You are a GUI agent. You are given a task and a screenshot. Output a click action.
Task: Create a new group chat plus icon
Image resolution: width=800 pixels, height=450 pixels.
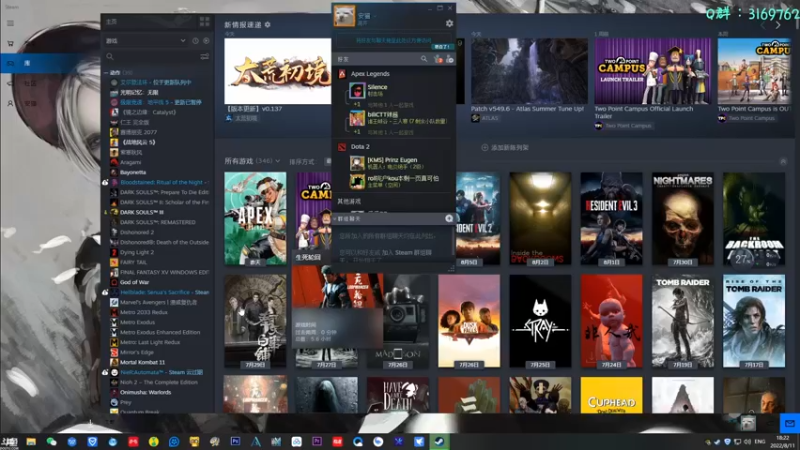(449, 218)
